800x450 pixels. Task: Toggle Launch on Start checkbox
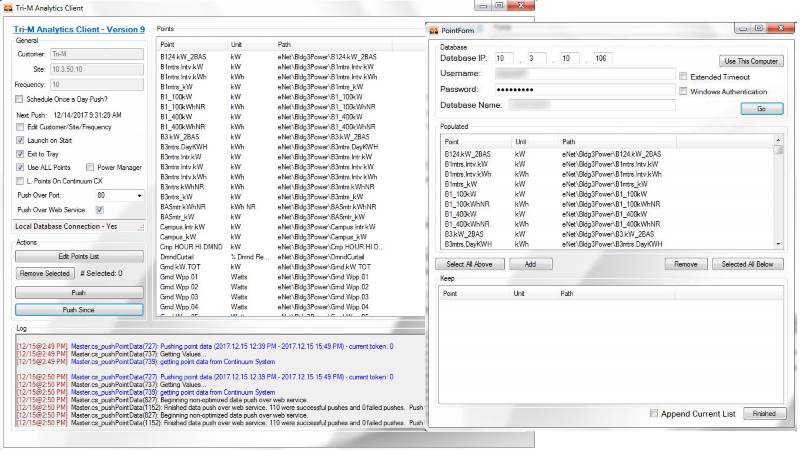click(20, 140)
